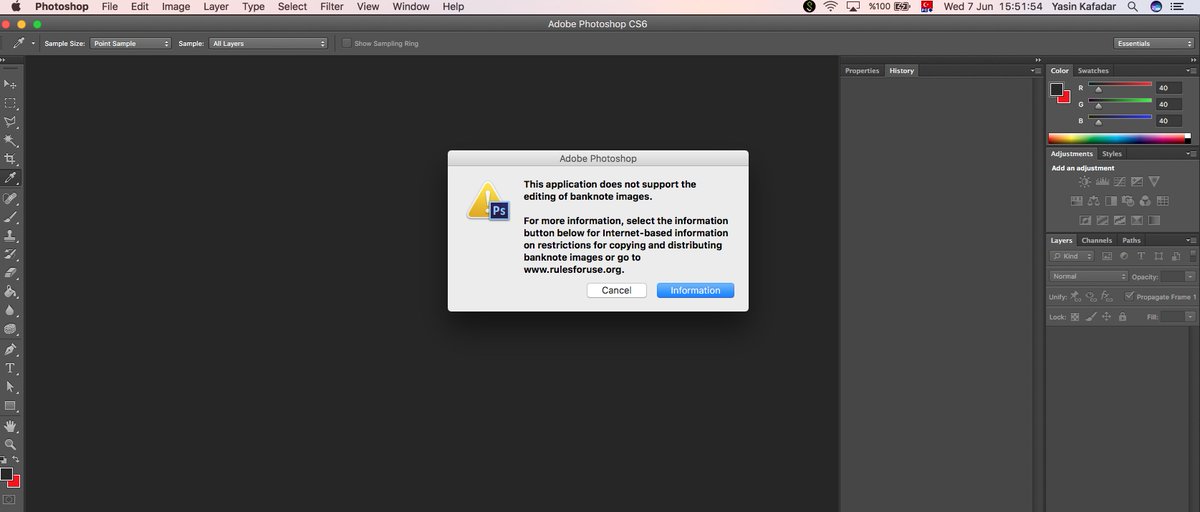
Task: Add a Curves adjustment
Action: pyautogui.click(x=1120, y=182)
